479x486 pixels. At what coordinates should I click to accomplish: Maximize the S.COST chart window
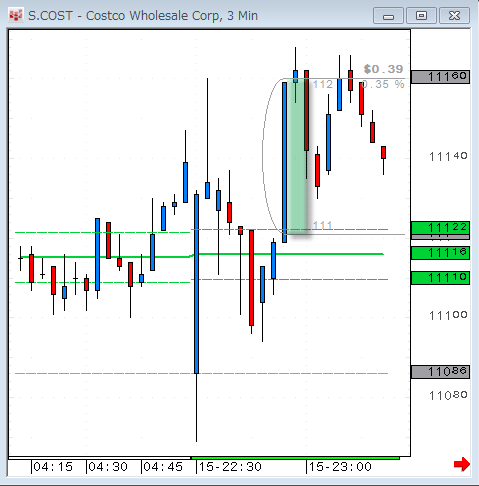point(421,16)
